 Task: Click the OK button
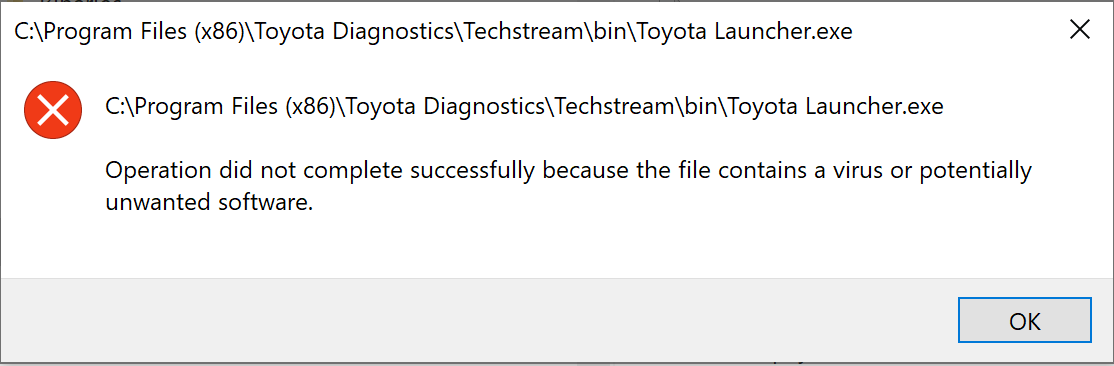pos(1024,321)
